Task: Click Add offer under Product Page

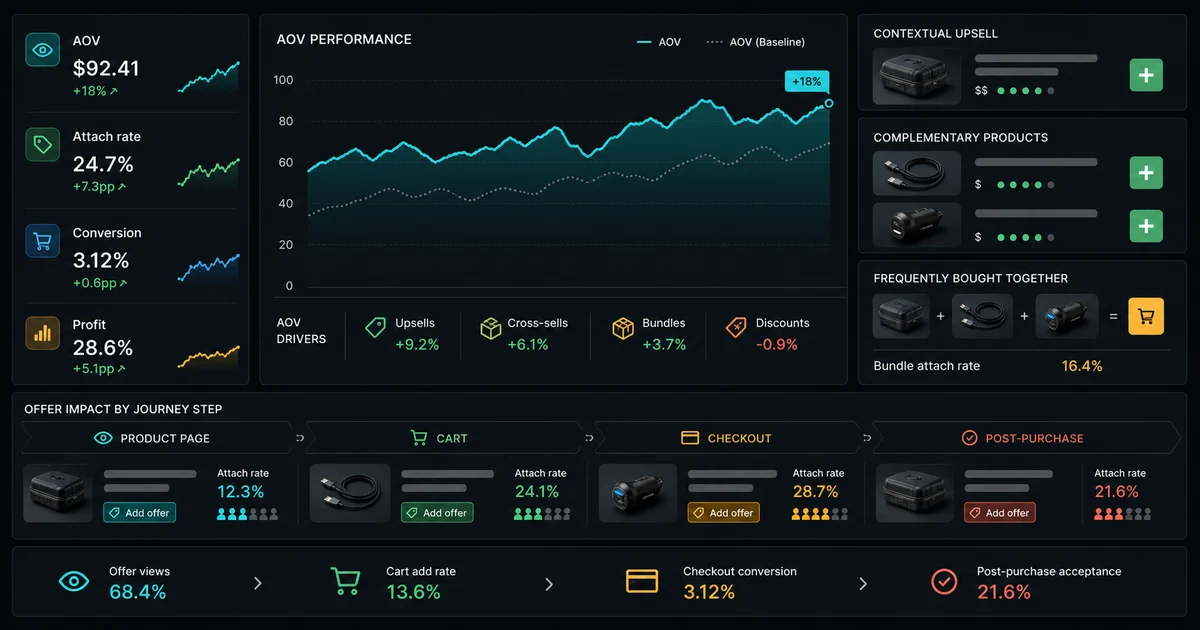Action: 139,512
